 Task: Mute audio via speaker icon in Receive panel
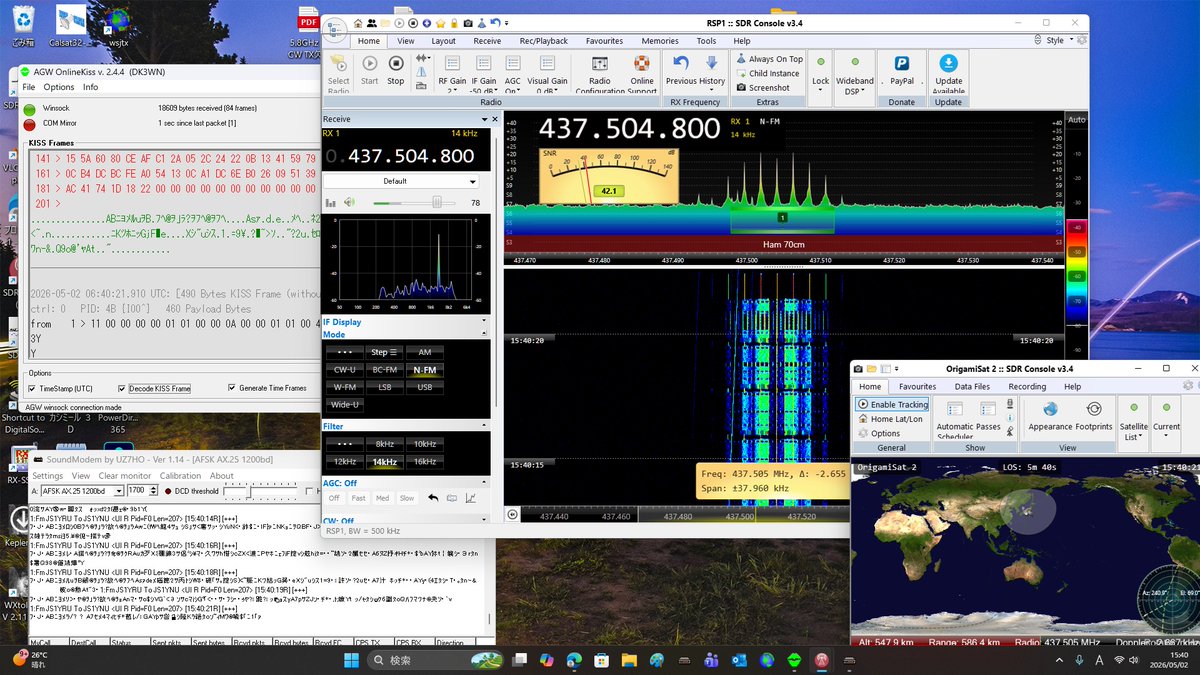click(x=350, y=202)
